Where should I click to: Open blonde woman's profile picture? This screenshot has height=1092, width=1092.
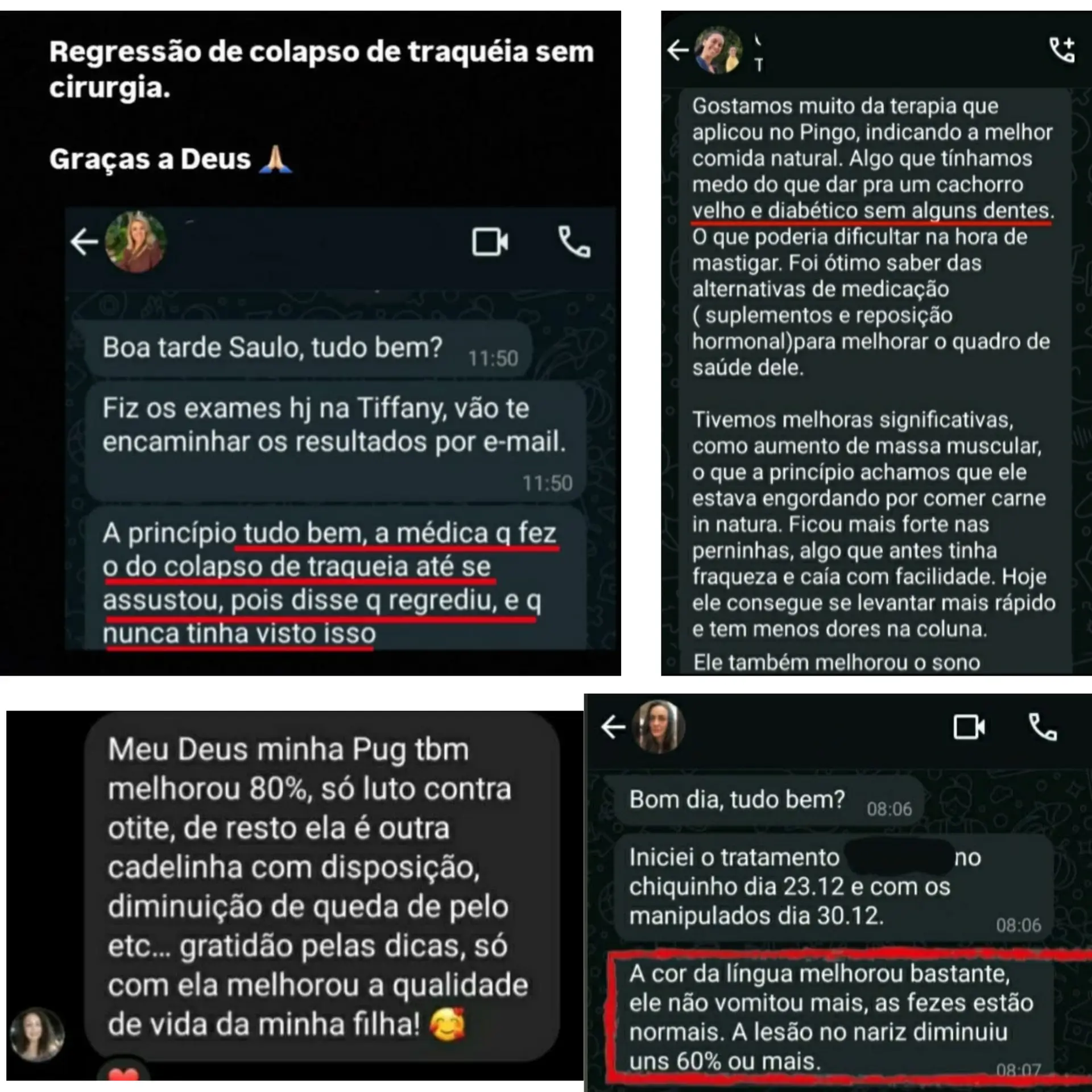pos(136,242)
